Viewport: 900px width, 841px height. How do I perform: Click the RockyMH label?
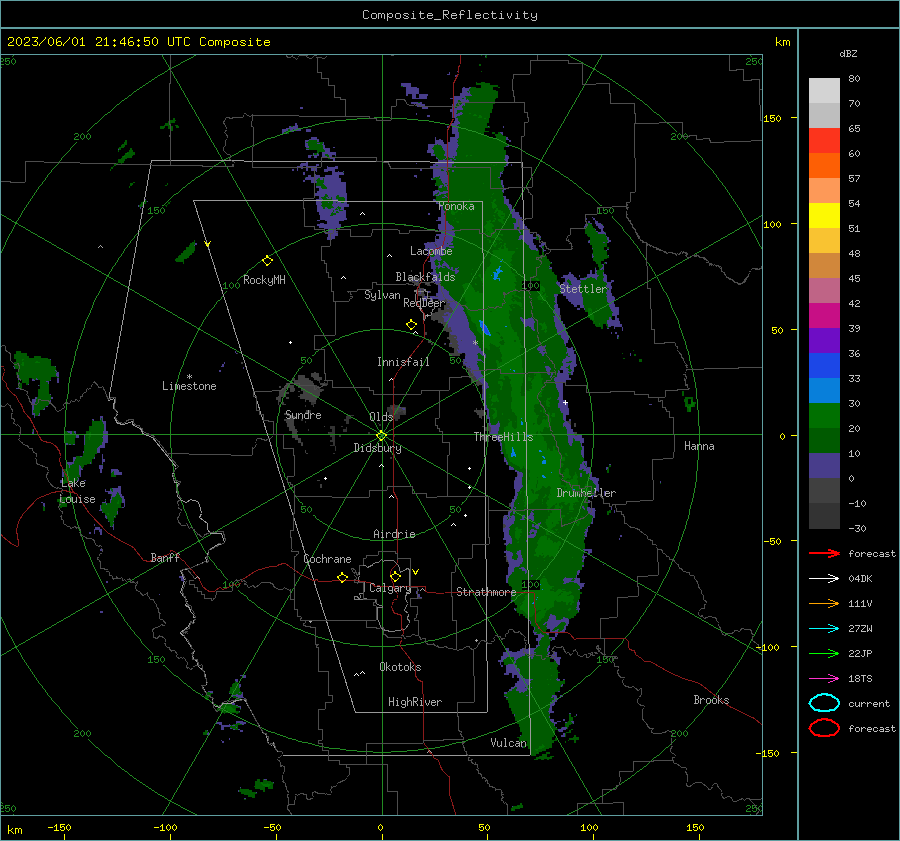[264, 280]
